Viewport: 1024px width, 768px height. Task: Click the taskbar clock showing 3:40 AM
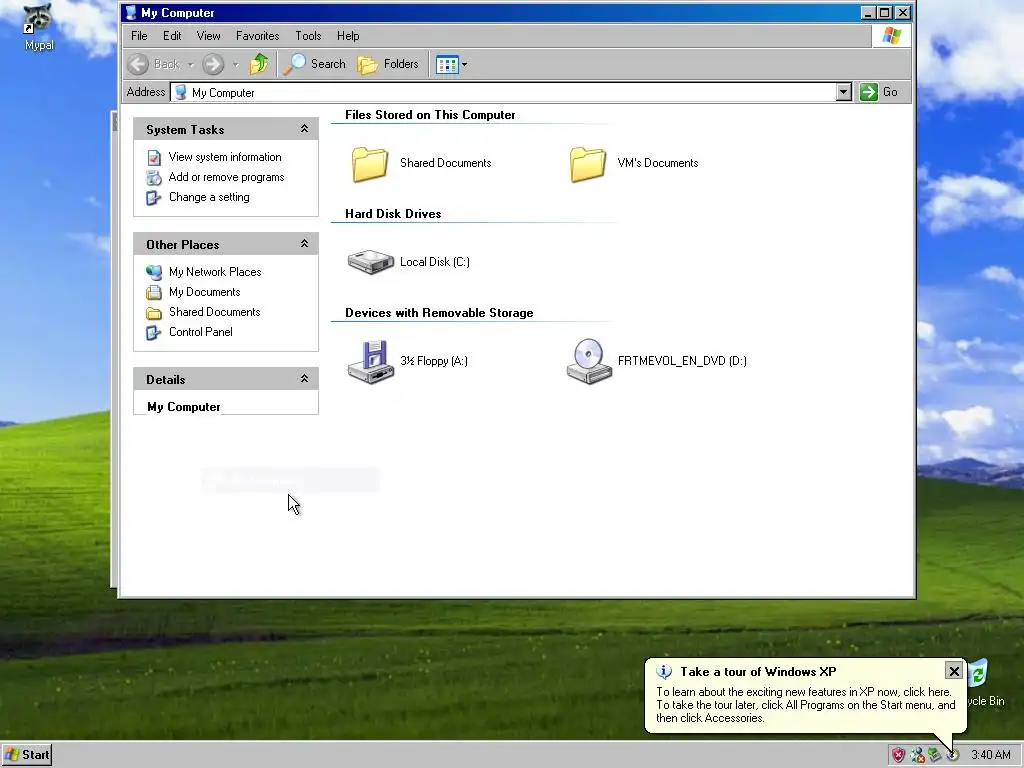[x=991, y=755]
